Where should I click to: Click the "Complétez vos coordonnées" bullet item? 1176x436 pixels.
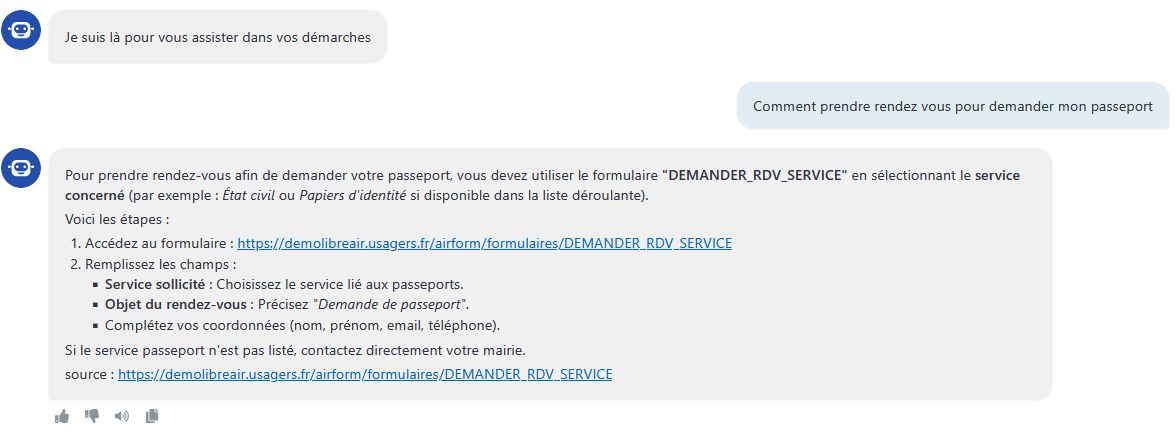point(302,326)
